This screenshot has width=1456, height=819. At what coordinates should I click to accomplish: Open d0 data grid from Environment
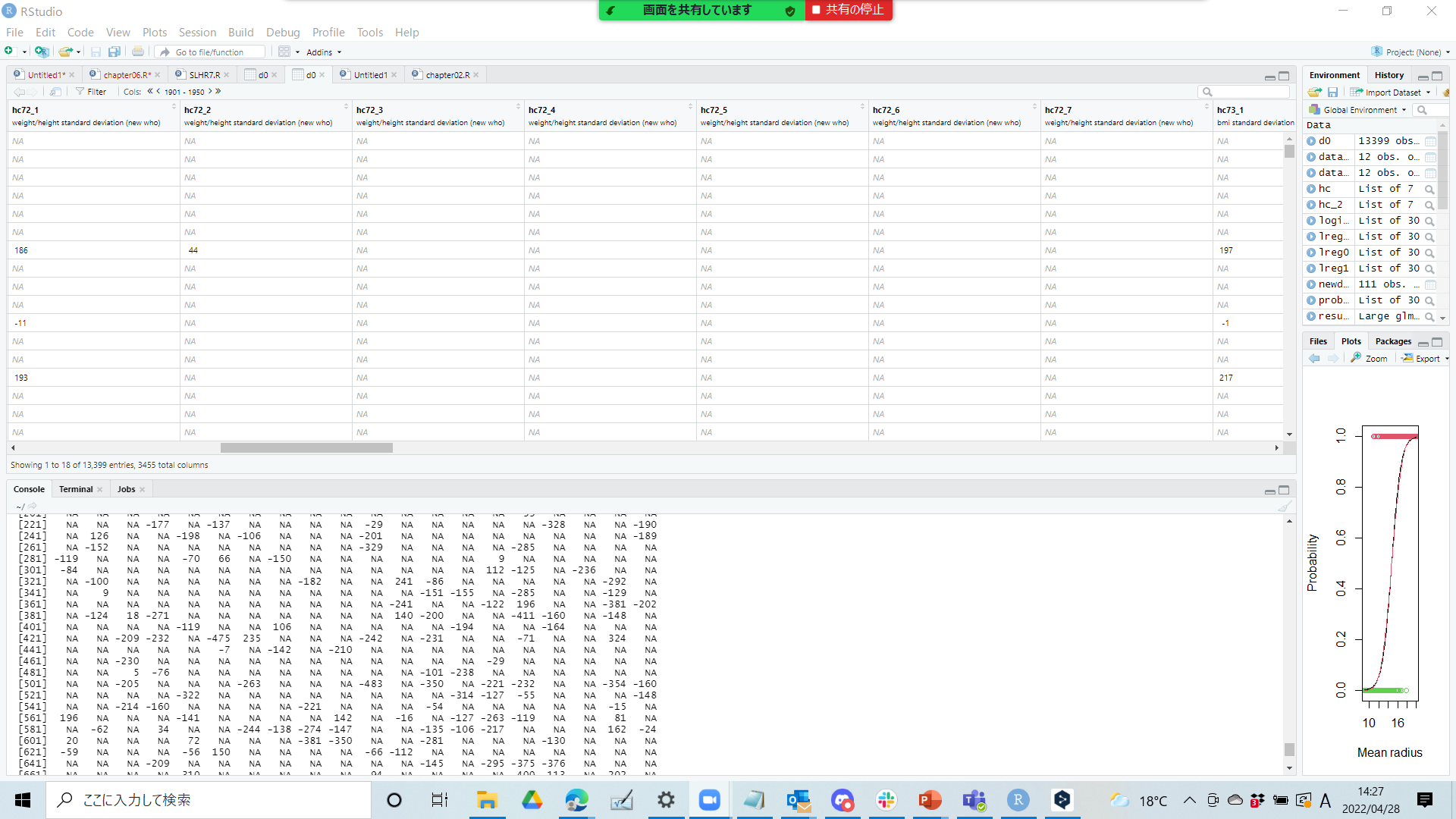[1430, 141]
